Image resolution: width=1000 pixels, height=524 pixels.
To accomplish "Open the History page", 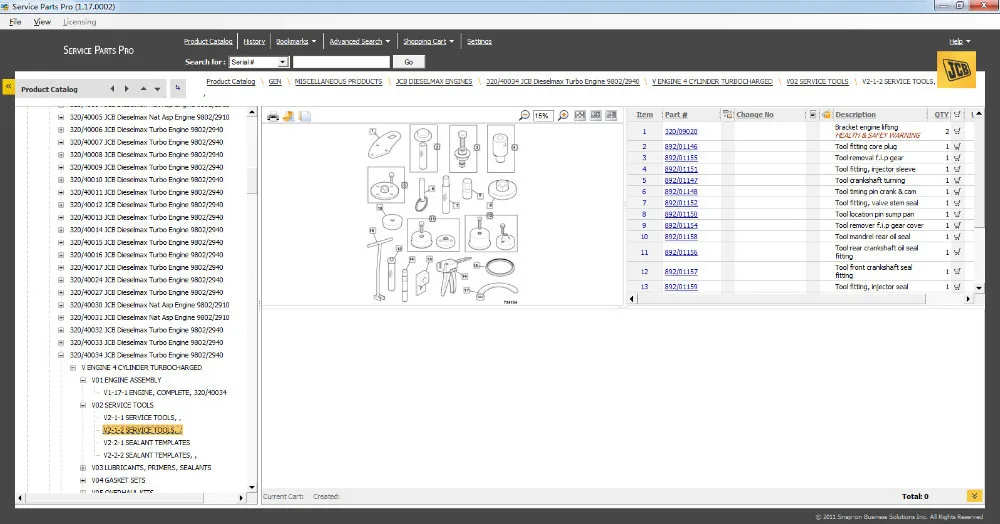I will (254, 41).
